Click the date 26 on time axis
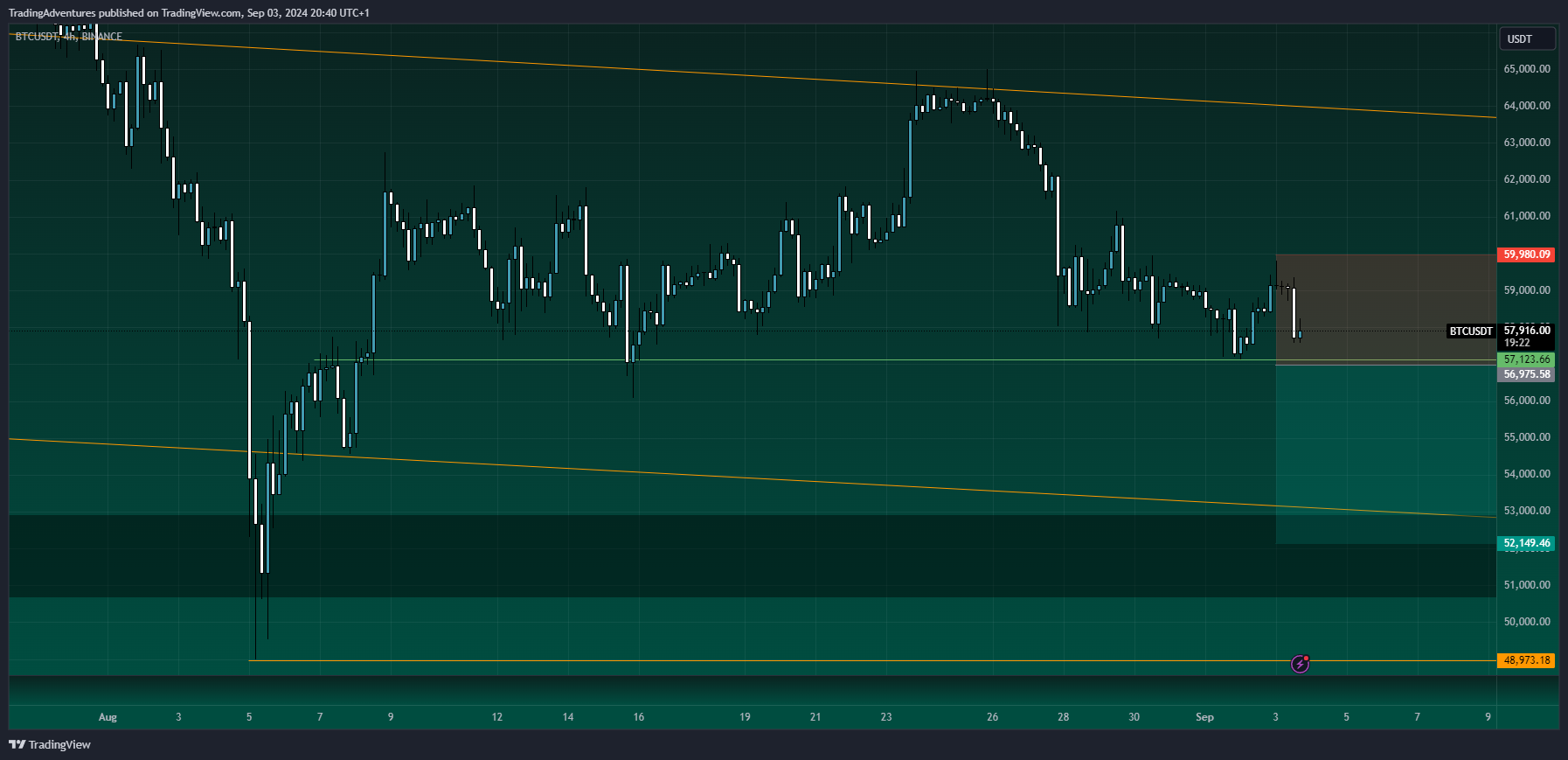The width and height of the screenshot is (1568, 760). coord(992,717)
